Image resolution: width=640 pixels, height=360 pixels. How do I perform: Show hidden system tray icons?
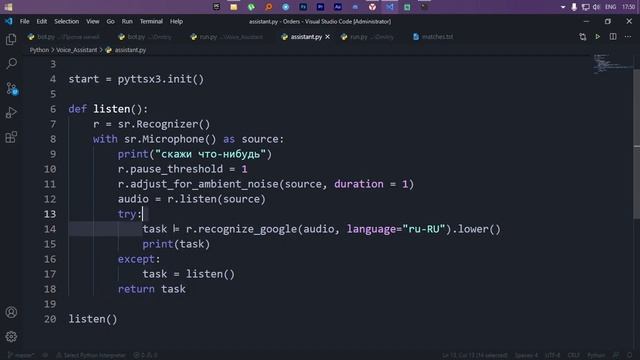coord(563,7)
